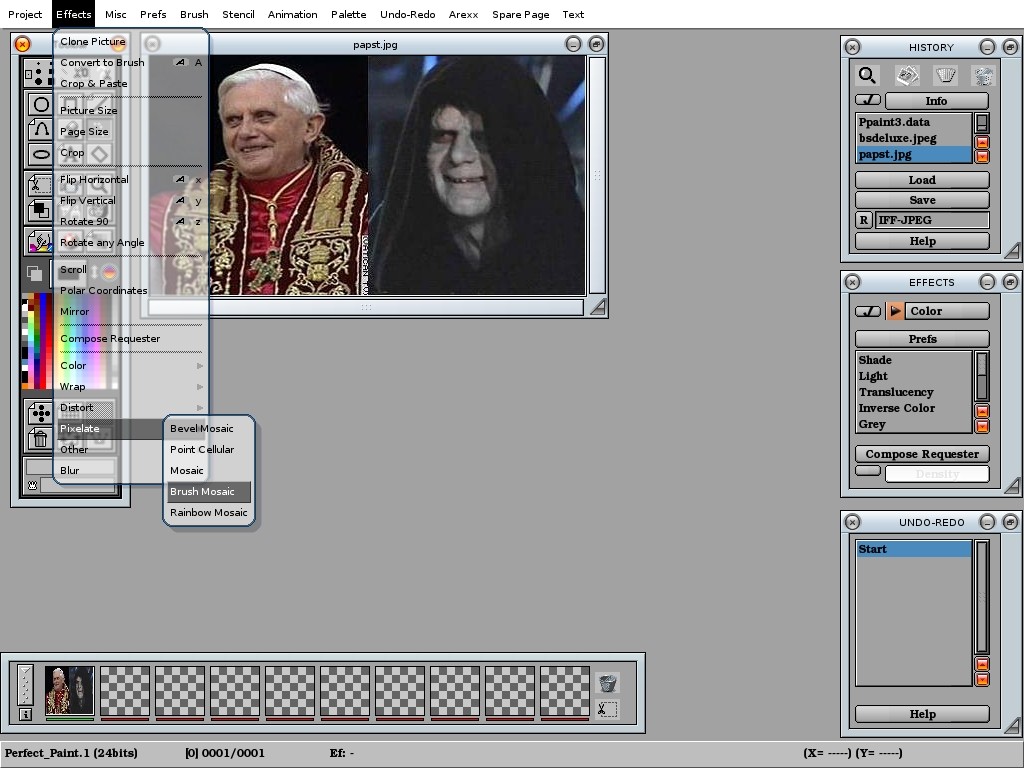Select the colorful paint tool icon

point(39,242)
